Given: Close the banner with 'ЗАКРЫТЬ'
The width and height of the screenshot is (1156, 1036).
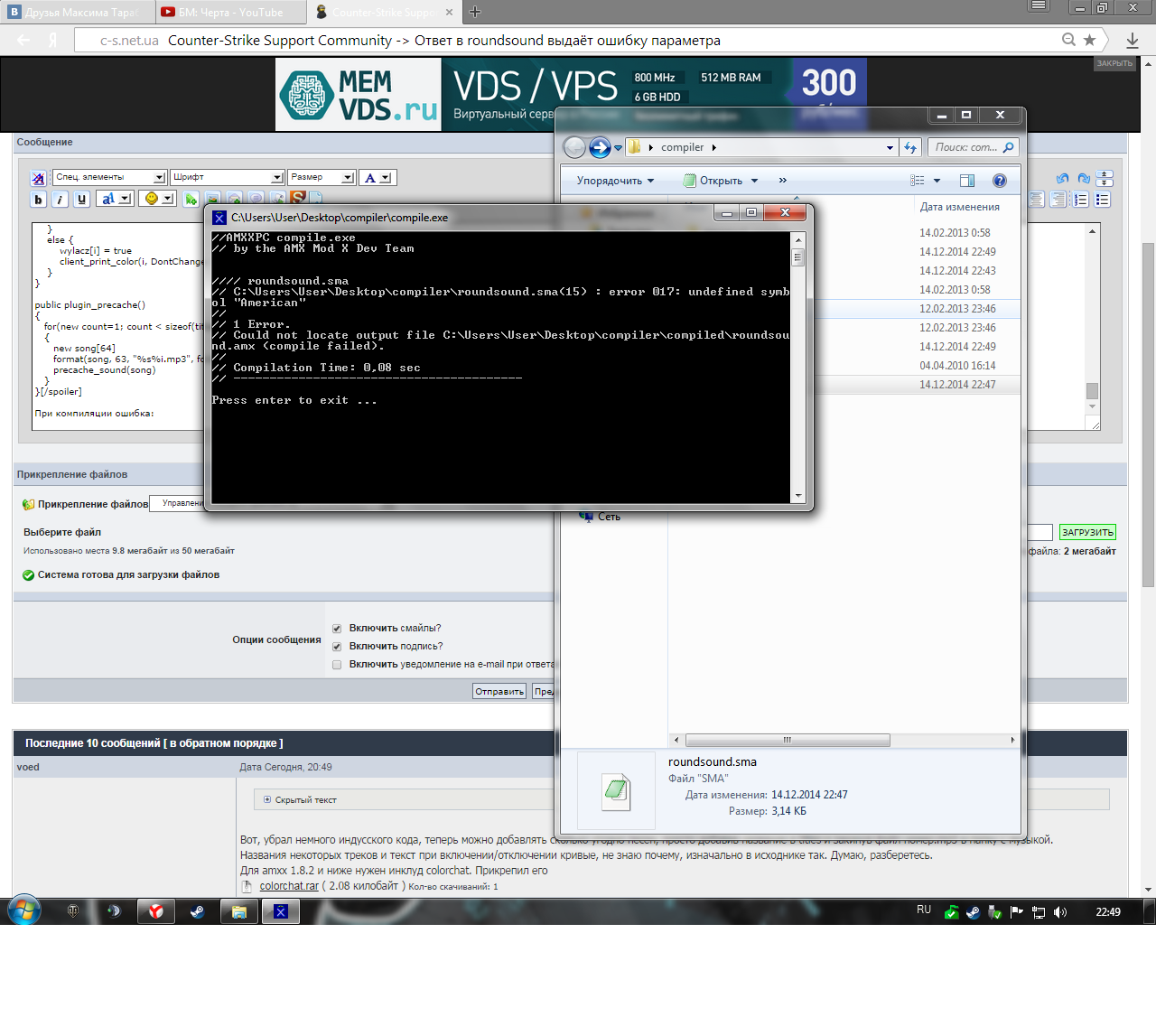Looking at the screenshot, I should click(1114, 63).
